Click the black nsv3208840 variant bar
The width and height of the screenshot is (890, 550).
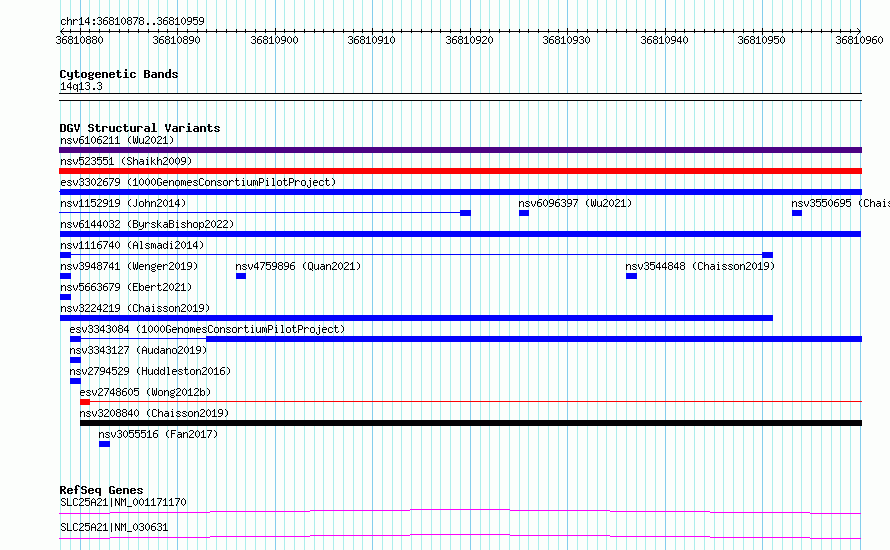(471, 423)
